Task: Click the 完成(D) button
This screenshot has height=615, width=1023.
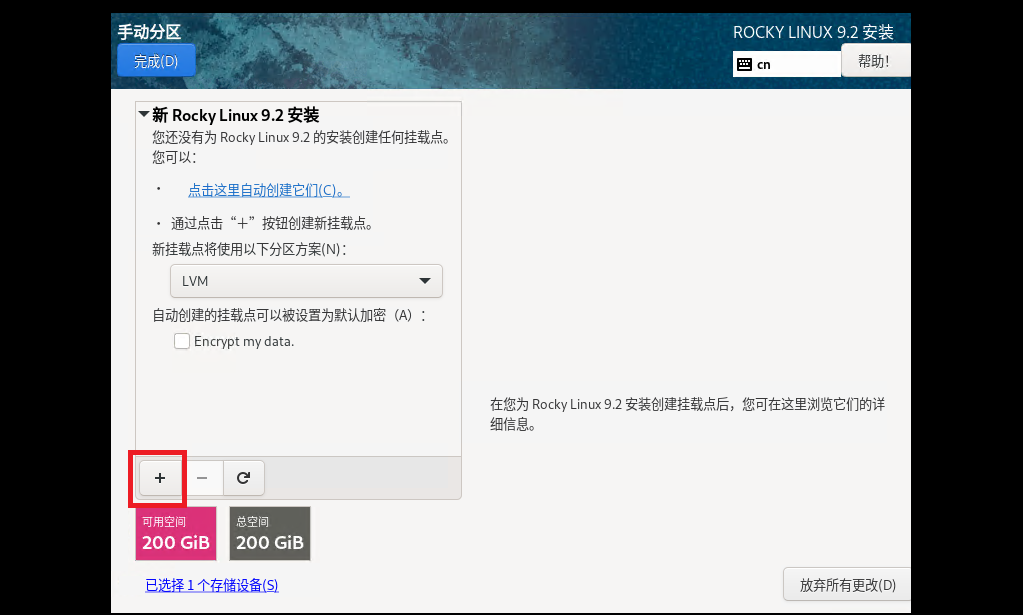Action: click(x=156, y=61)
